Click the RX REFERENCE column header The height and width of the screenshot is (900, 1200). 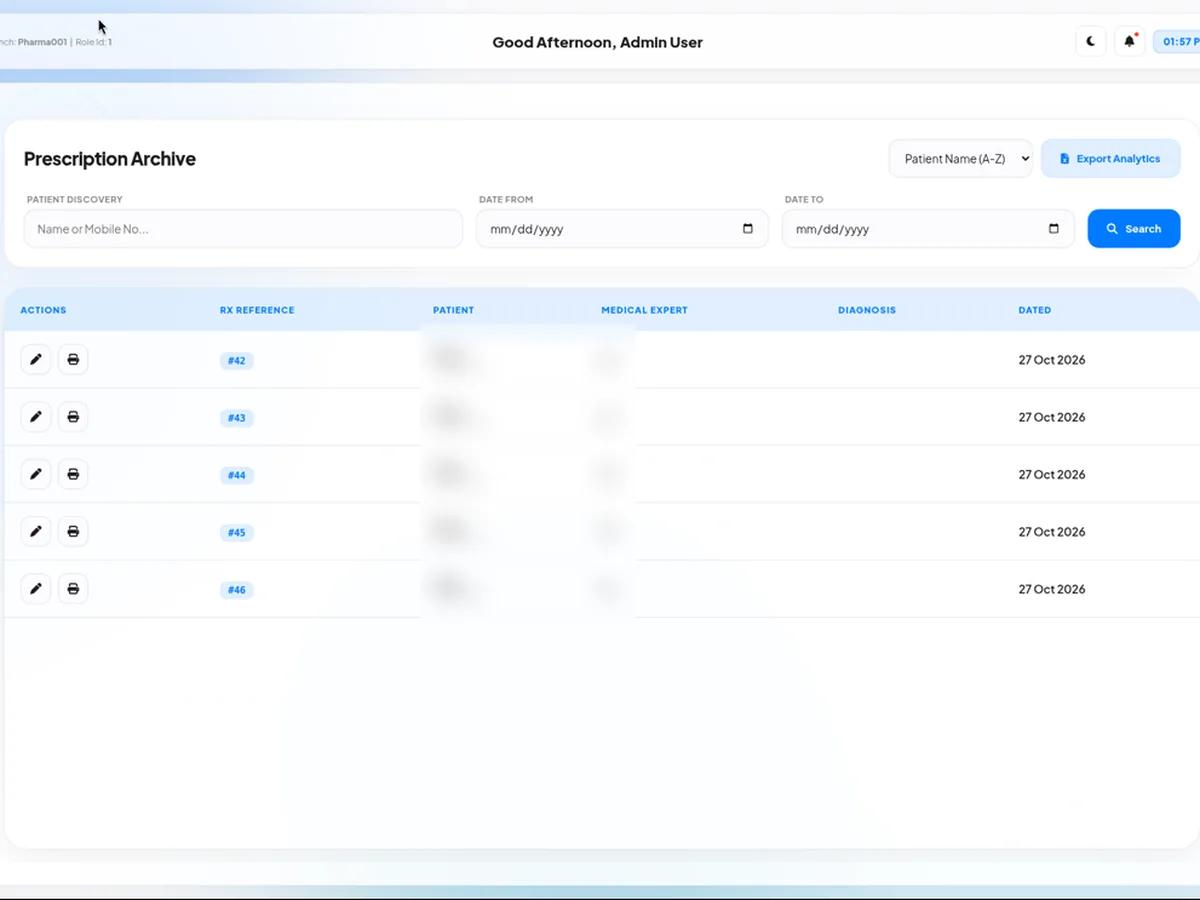[x=257, y=310]
